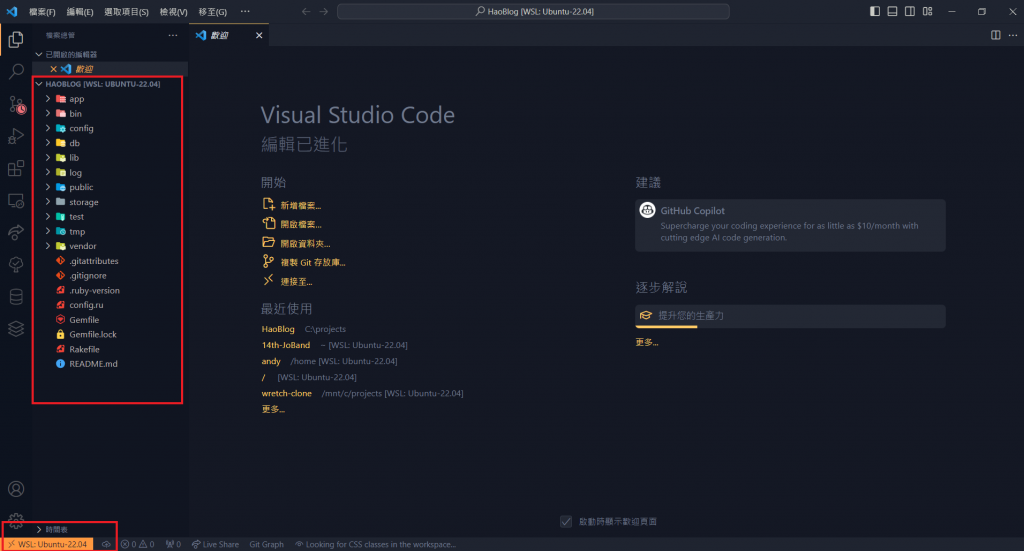The height and width of the screenshot is (551, 1024).
Task: Click Git Graph in status bar
Action: pos(266,544)
